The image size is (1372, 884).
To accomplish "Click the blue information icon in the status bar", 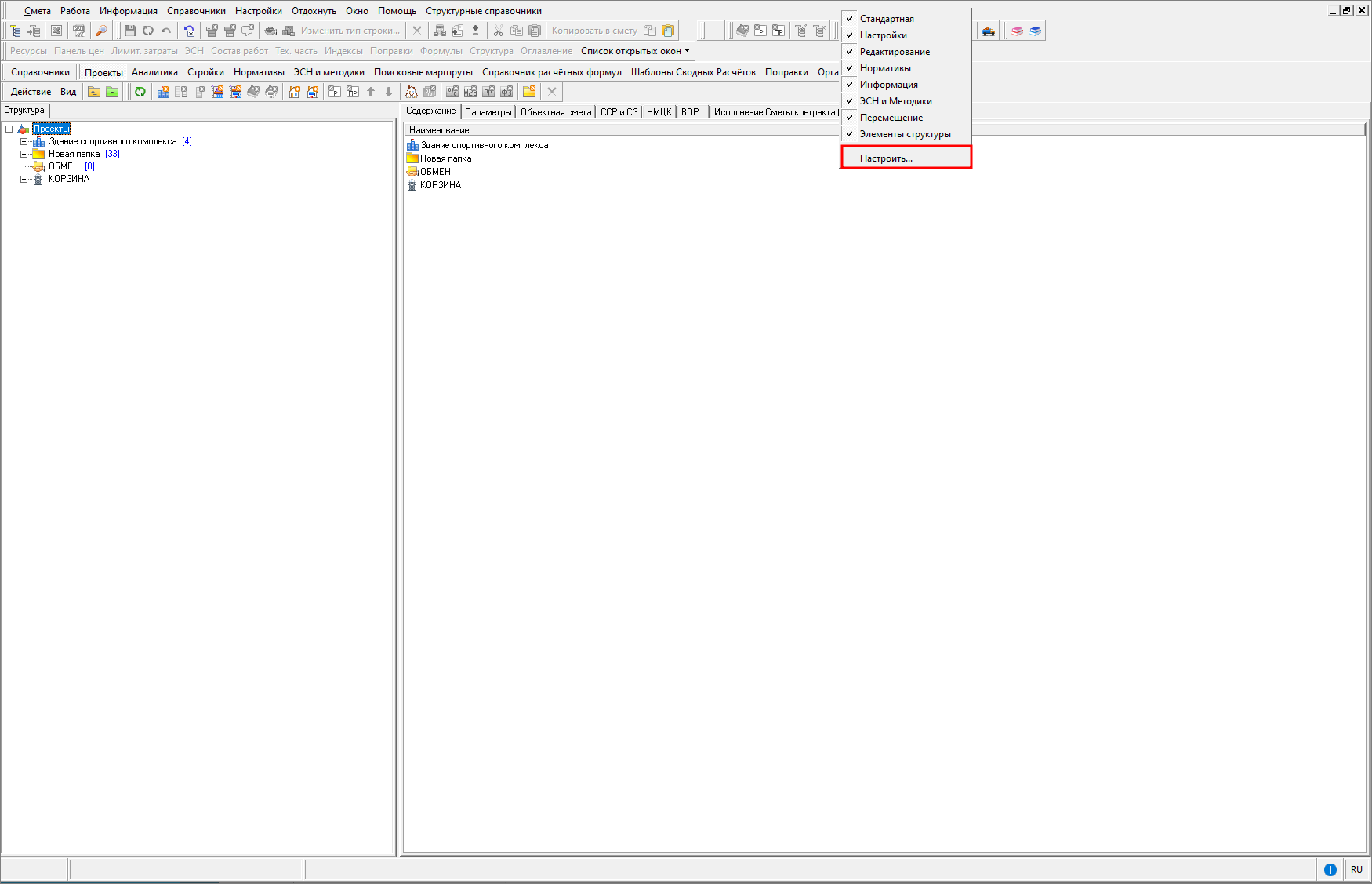I will (1330, 869).
